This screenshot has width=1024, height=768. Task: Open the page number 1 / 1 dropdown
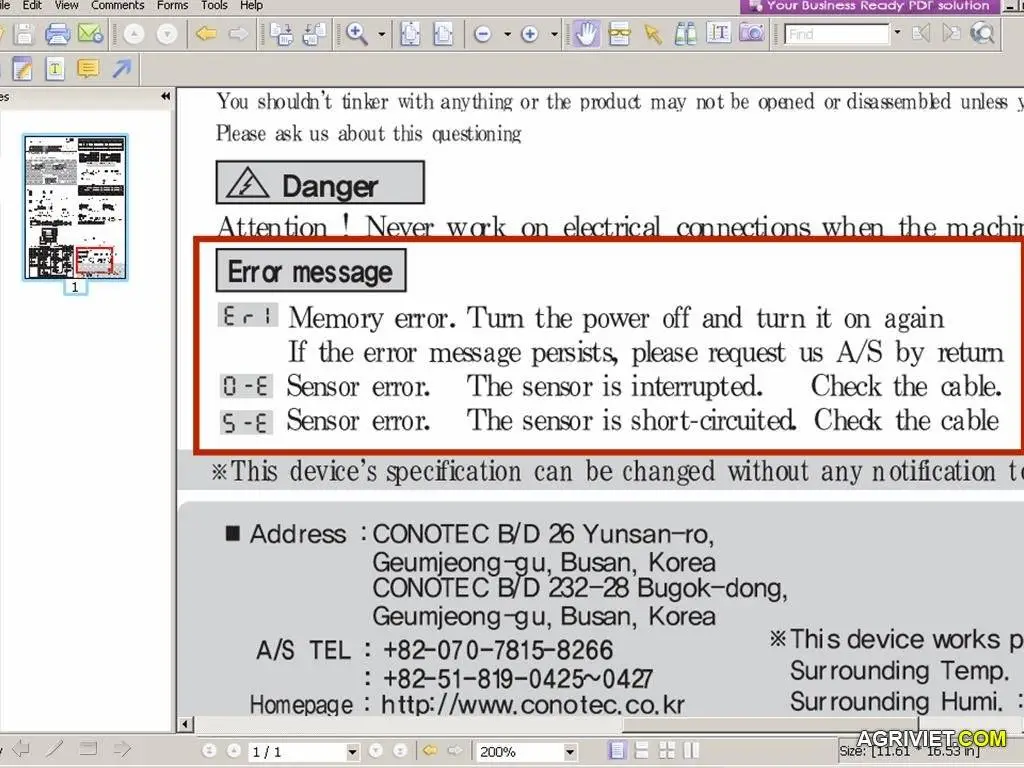(352, 751)
